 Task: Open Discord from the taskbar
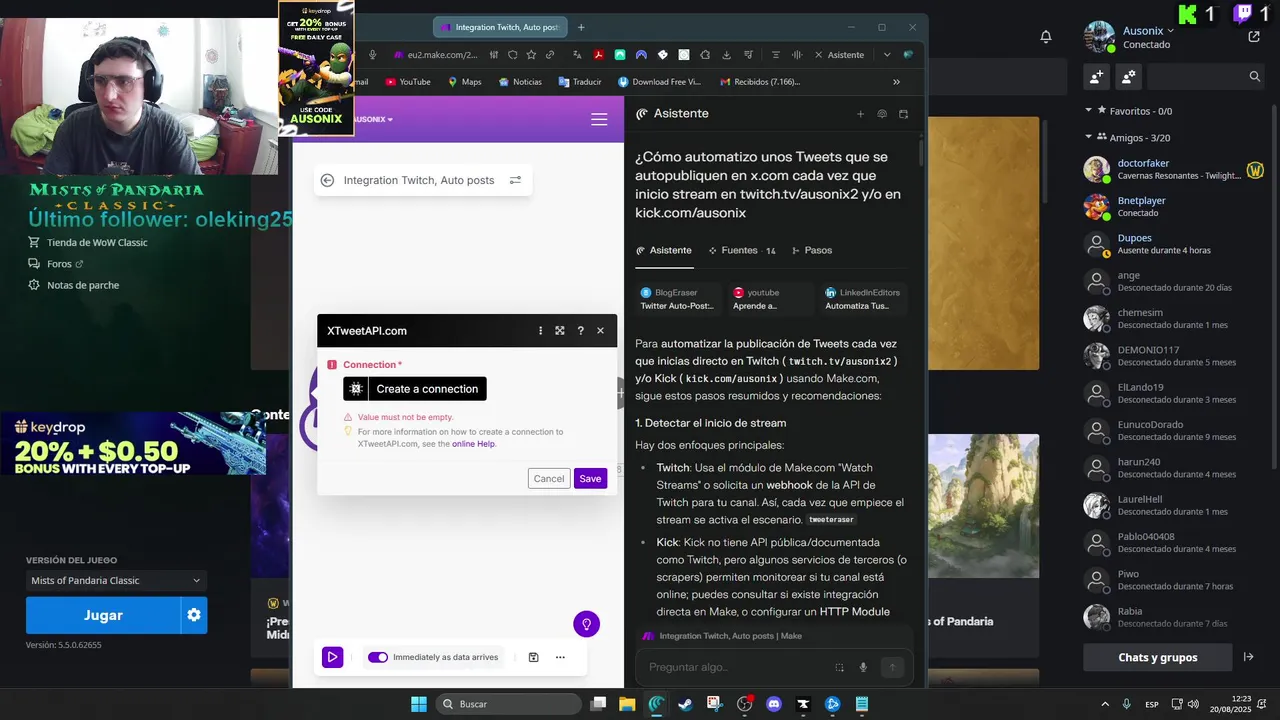pyautogui.click(x=773, y=704)
